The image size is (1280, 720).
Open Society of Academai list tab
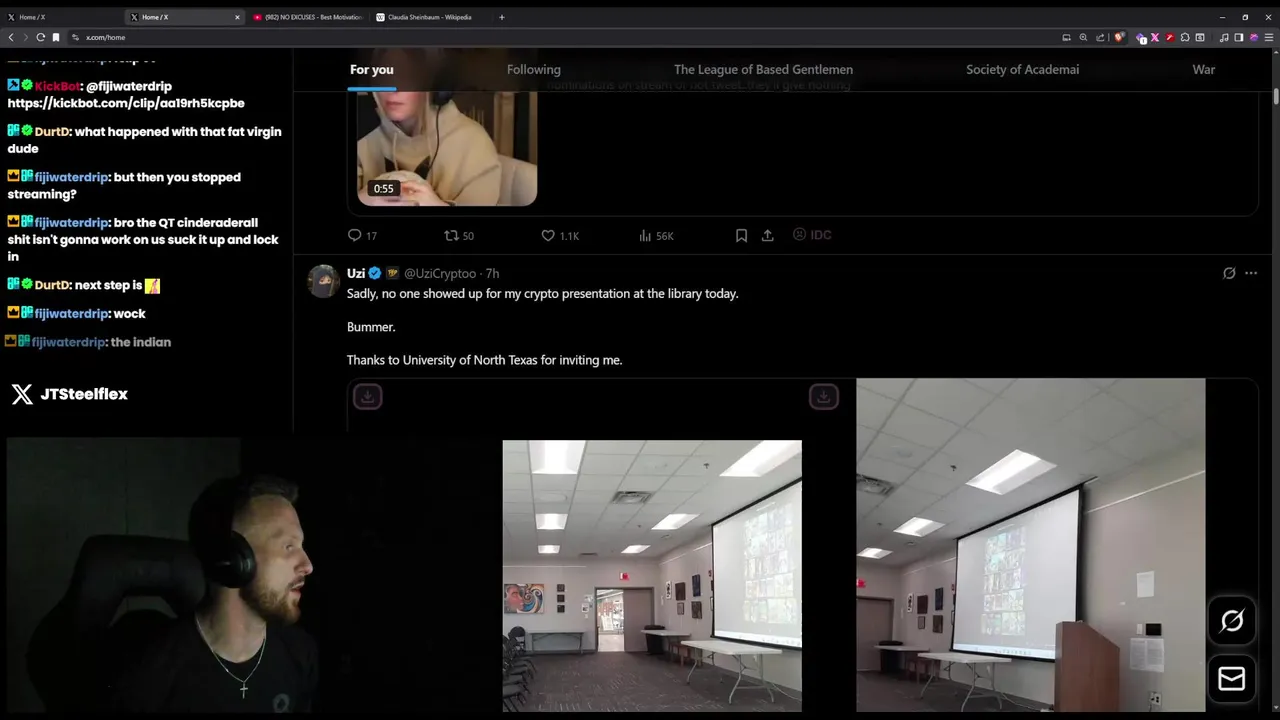(x=1022, y=69)
